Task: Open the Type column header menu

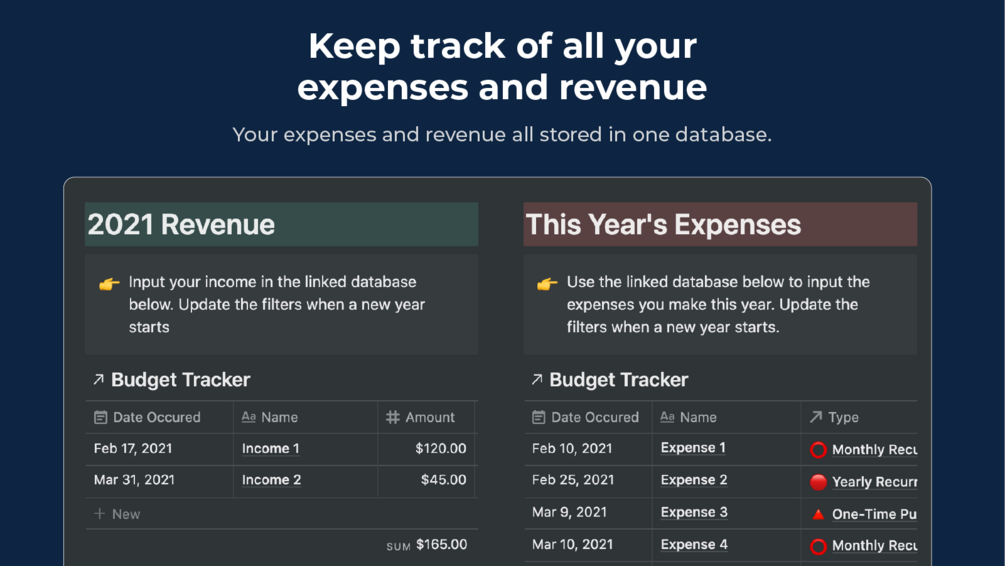Action: 843,418
